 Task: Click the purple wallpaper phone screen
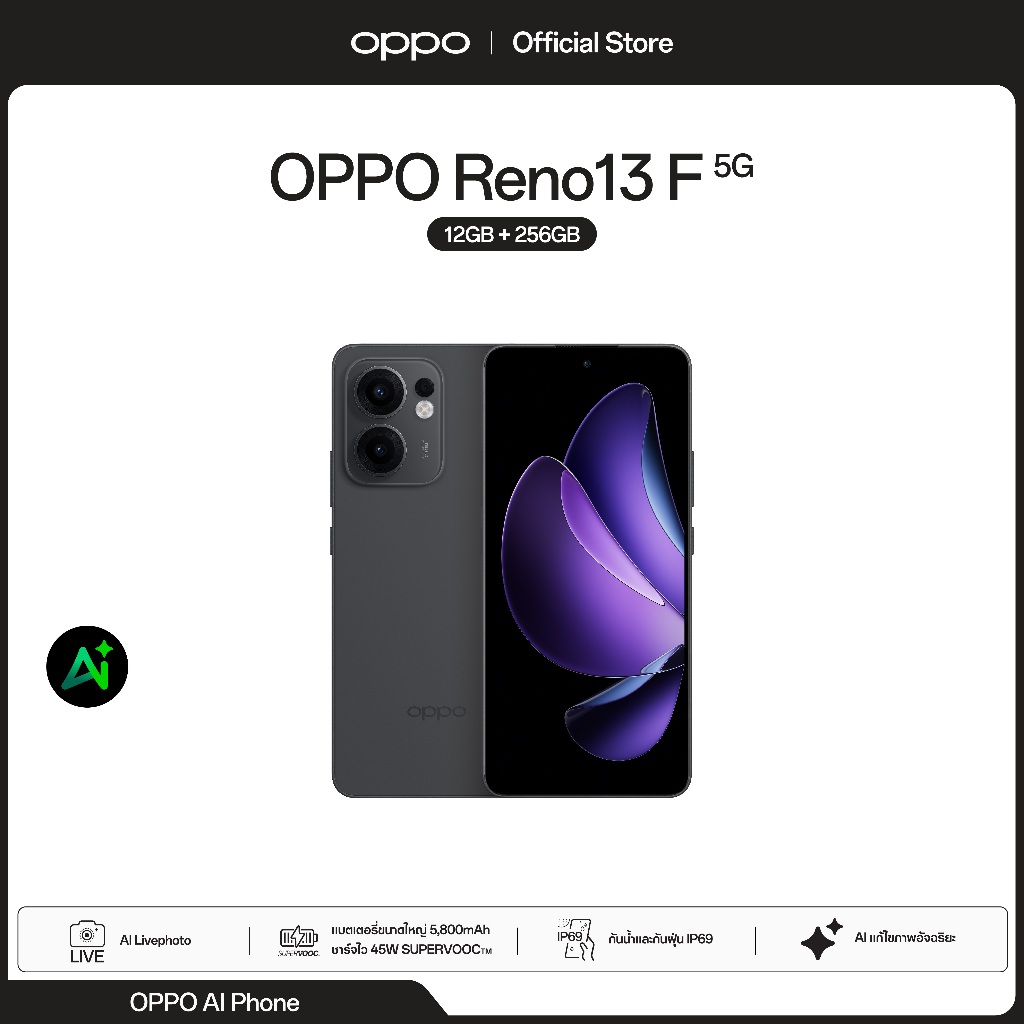(x=587, y=571)
